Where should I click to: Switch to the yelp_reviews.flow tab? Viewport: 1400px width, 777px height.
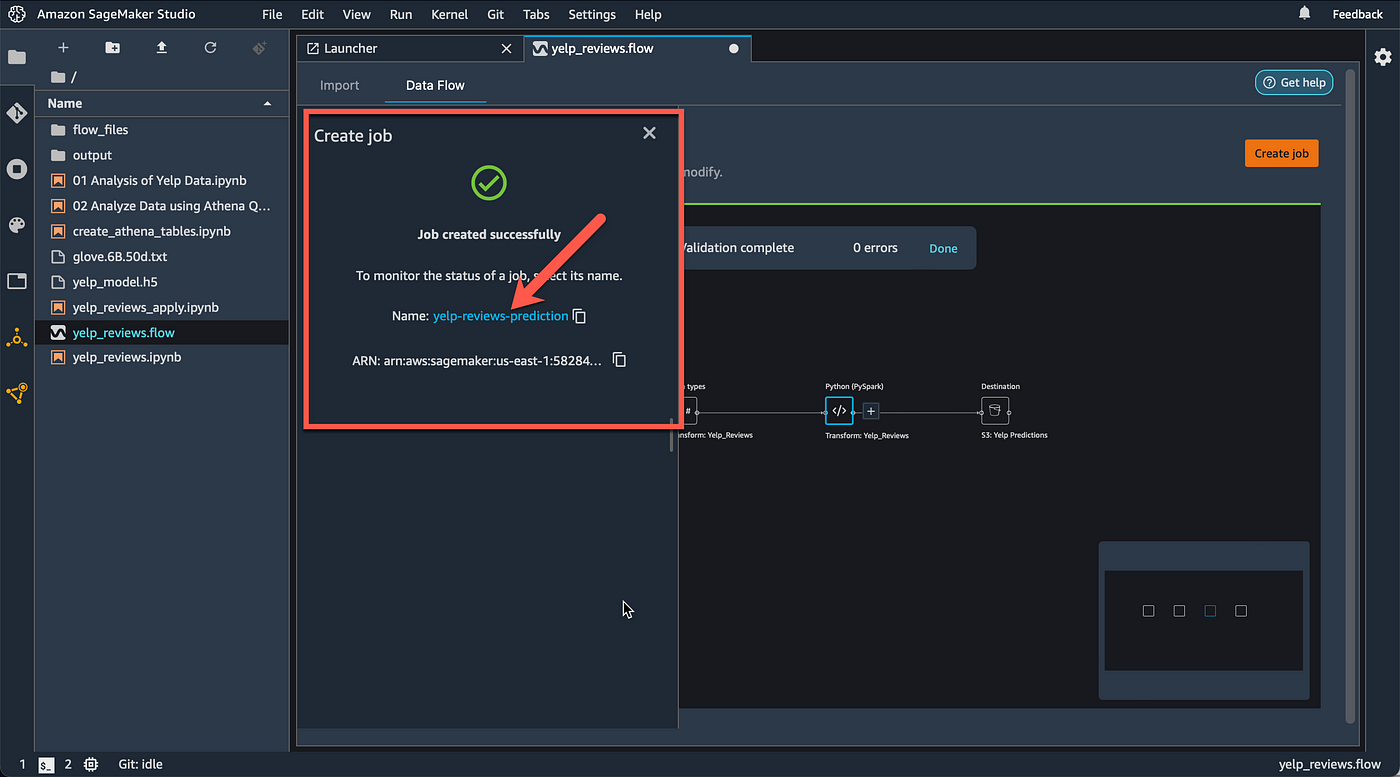(x=637, y=48)
